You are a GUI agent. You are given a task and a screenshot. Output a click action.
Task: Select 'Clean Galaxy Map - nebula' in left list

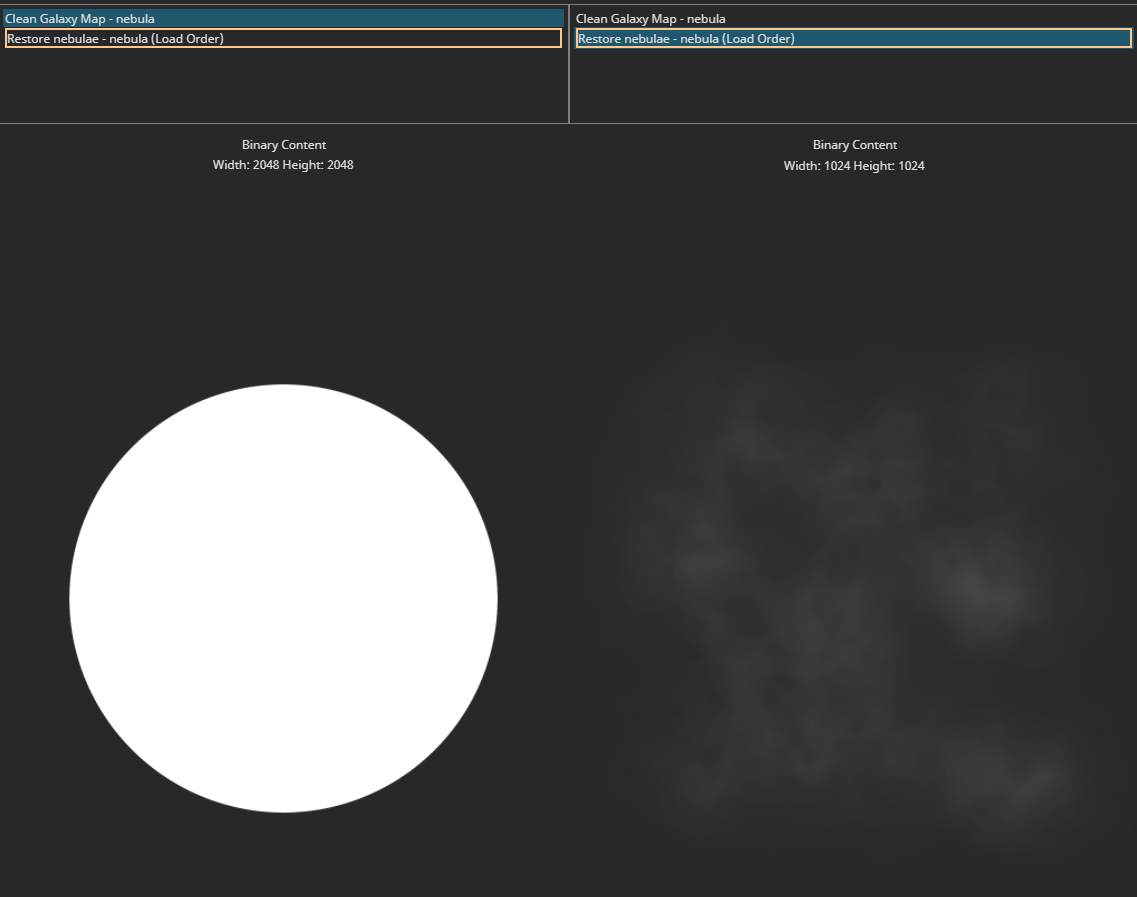(283, 19)
